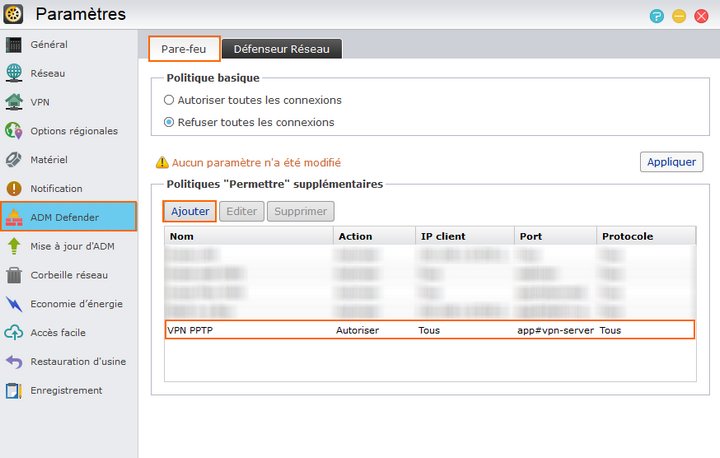This screenshot has height=458, width=720.
Task: Click the Mise à jour d'ADM arrow icon
Action: pyautogui.click(x=14, y=246)
